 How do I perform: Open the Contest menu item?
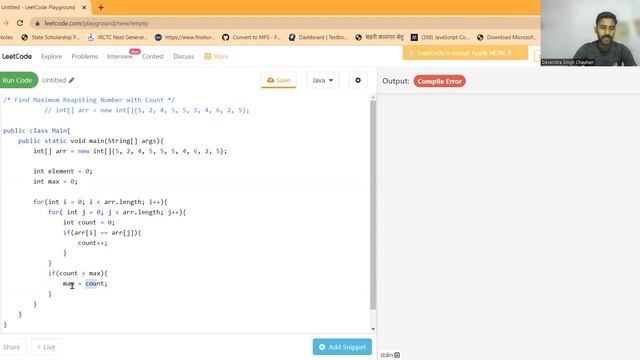click(x=153, y=56)
